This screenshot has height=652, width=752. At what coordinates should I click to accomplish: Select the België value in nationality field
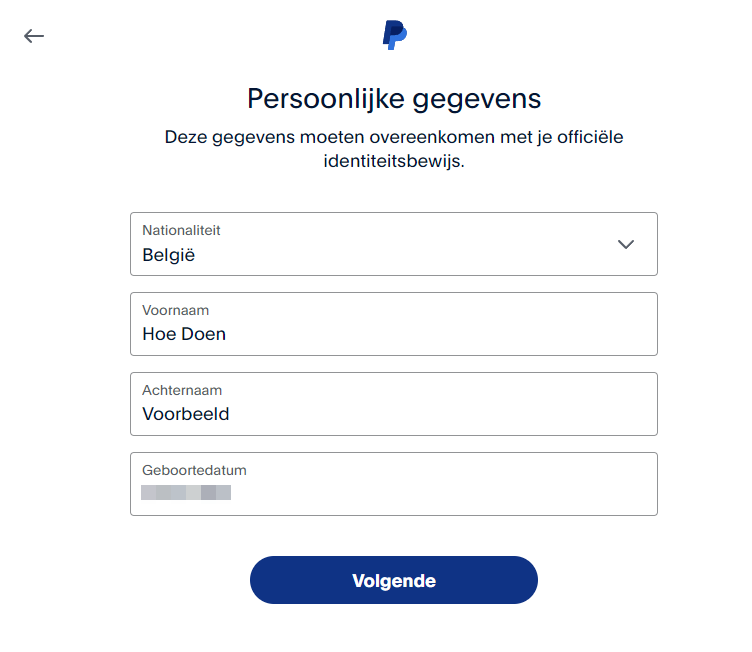[x=169, y=255]
